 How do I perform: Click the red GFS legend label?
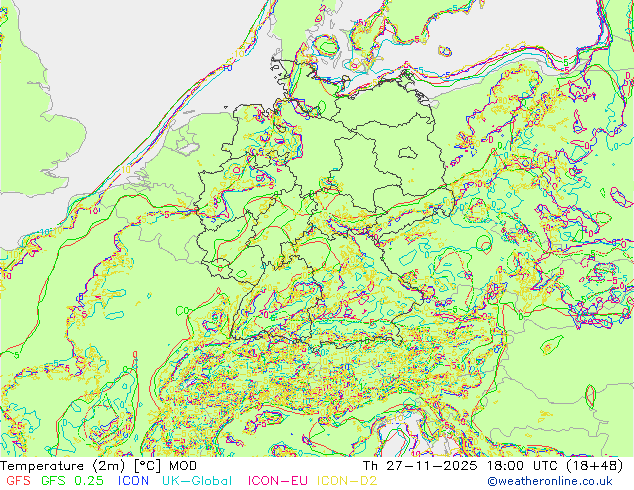coord(18,481)
